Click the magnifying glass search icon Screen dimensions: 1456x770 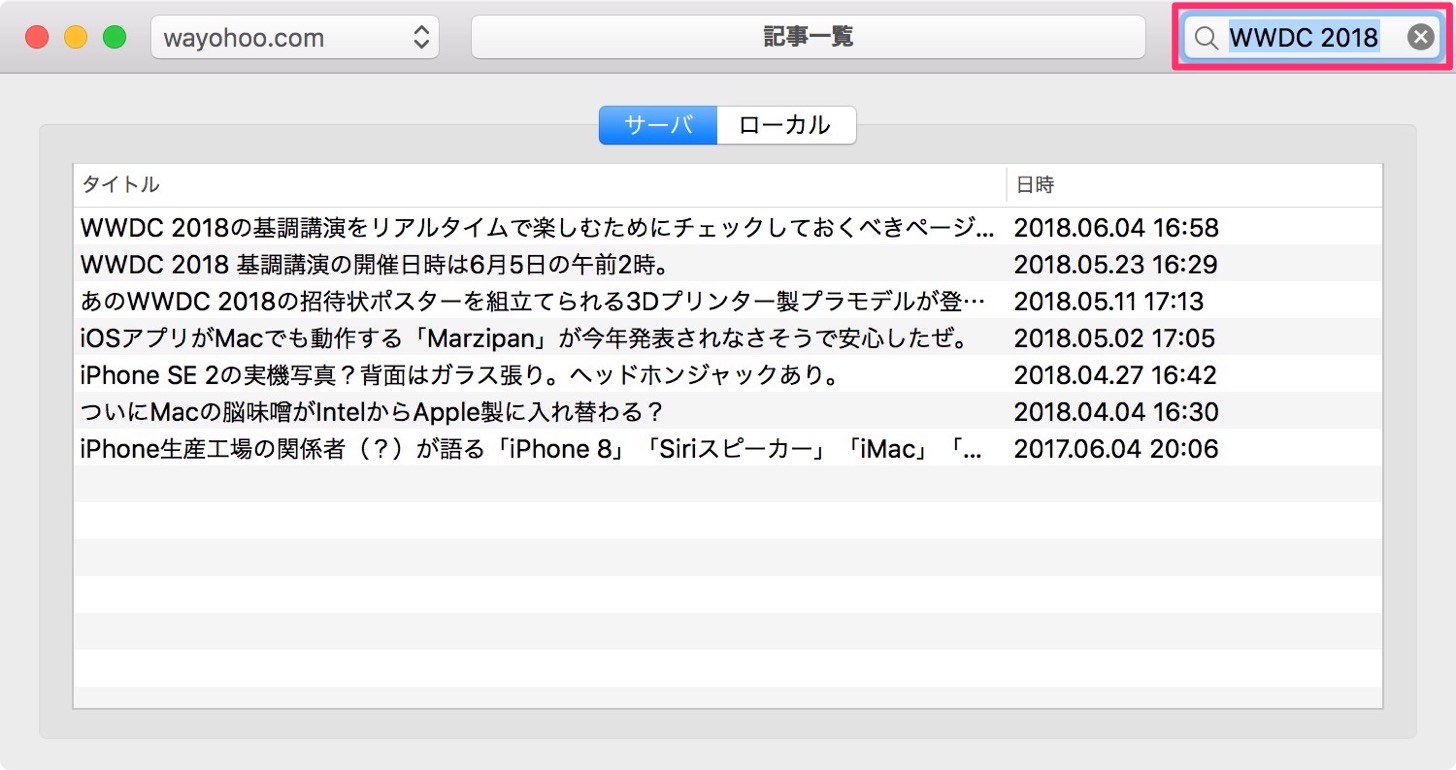pyautogui.click(x=1207, y=38)
